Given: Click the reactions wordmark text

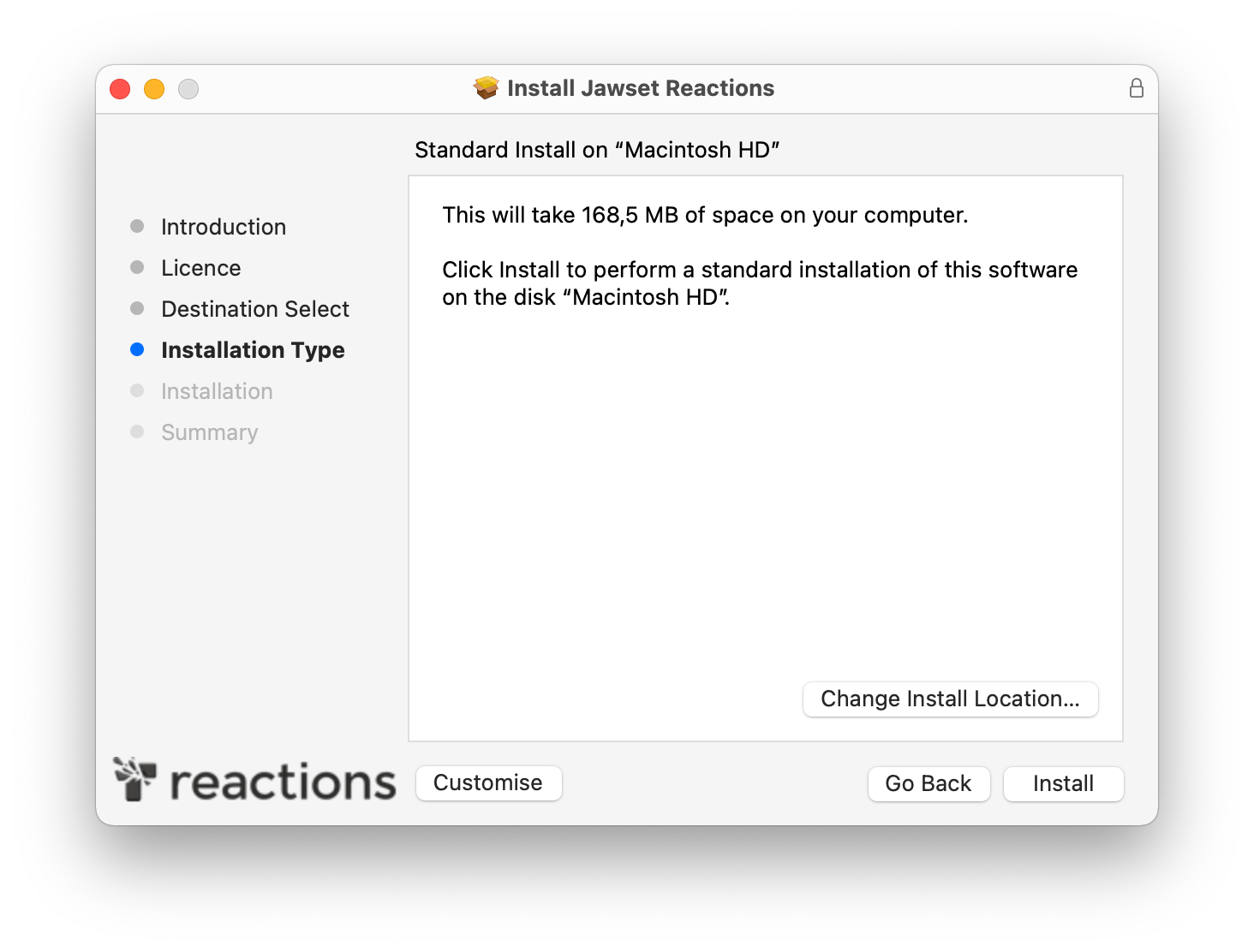Looking at the screenshot, I should [283, 782].
